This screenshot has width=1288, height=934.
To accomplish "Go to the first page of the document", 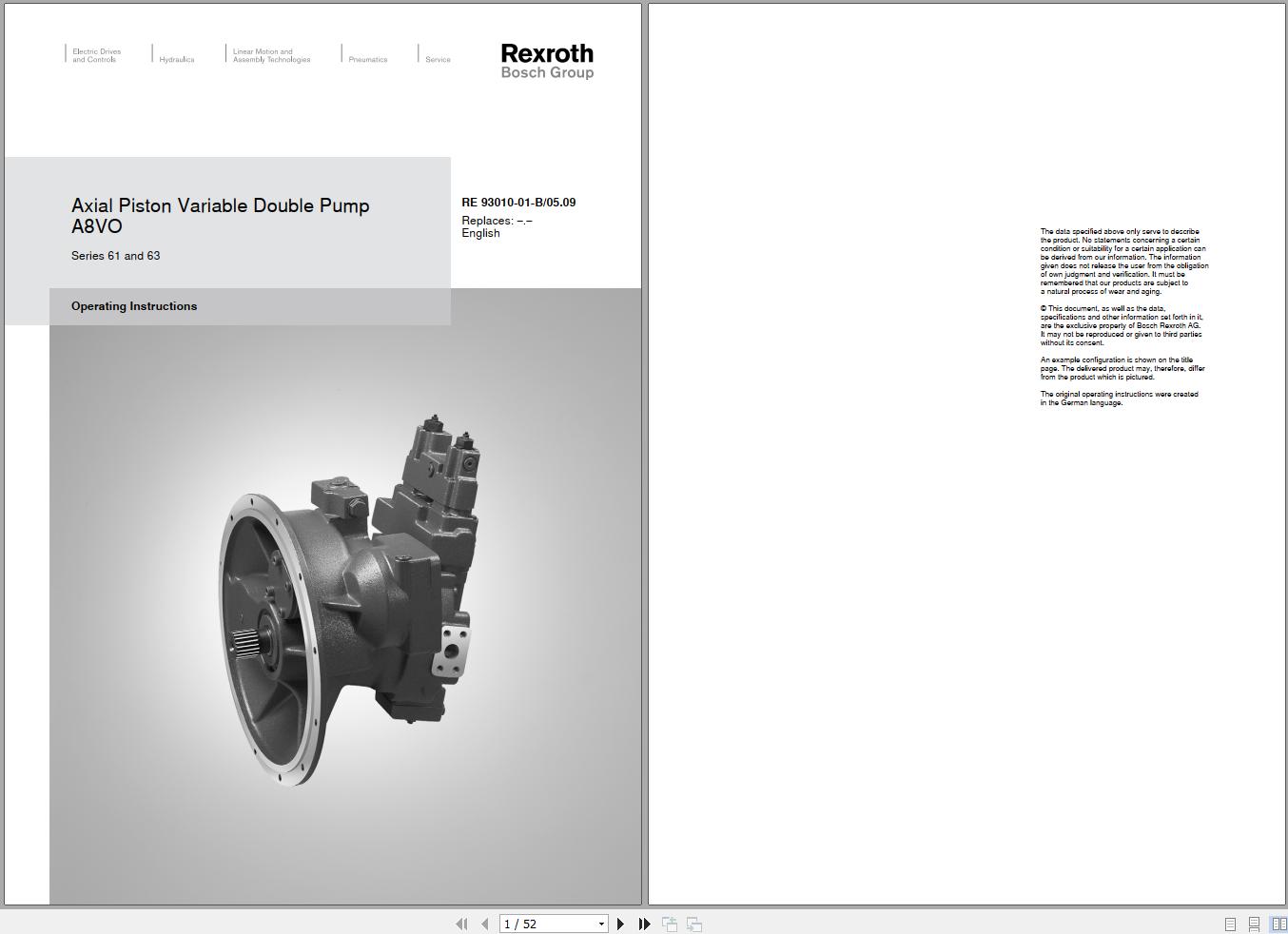I will click(461, 924).
